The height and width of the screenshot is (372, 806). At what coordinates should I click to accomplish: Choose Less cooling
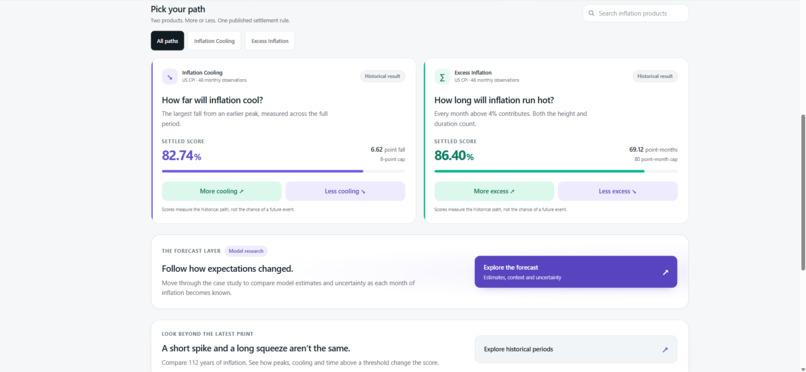coord(345,191)
